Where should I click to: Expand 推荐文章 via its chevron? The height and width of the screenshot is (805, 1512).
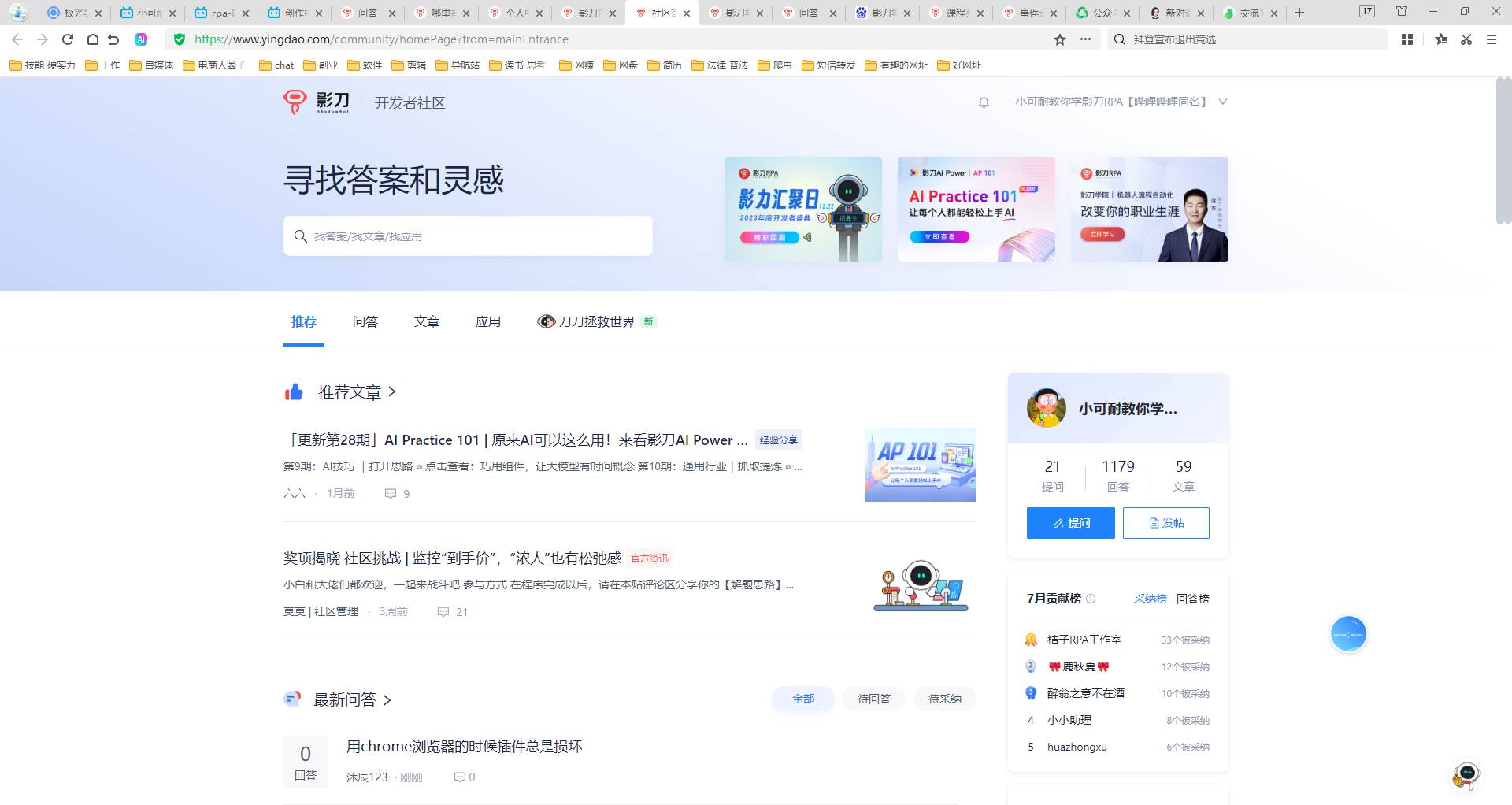(x=392, y=392)
